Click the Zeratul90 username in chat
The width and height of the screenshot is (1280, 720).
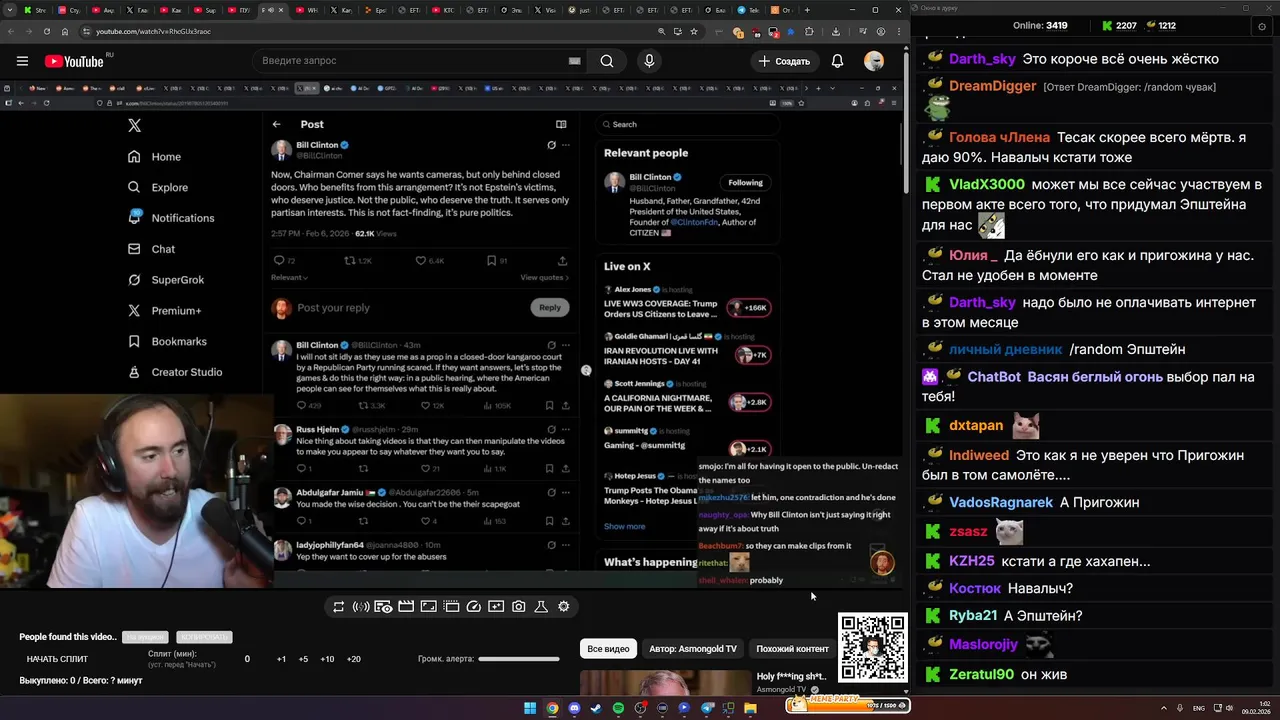981,675
